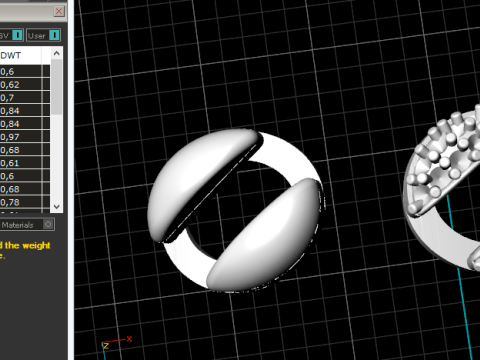480x360 pixels.
Task: Click the weight list scrollbar thumb
Action: [x=57, y=87]
